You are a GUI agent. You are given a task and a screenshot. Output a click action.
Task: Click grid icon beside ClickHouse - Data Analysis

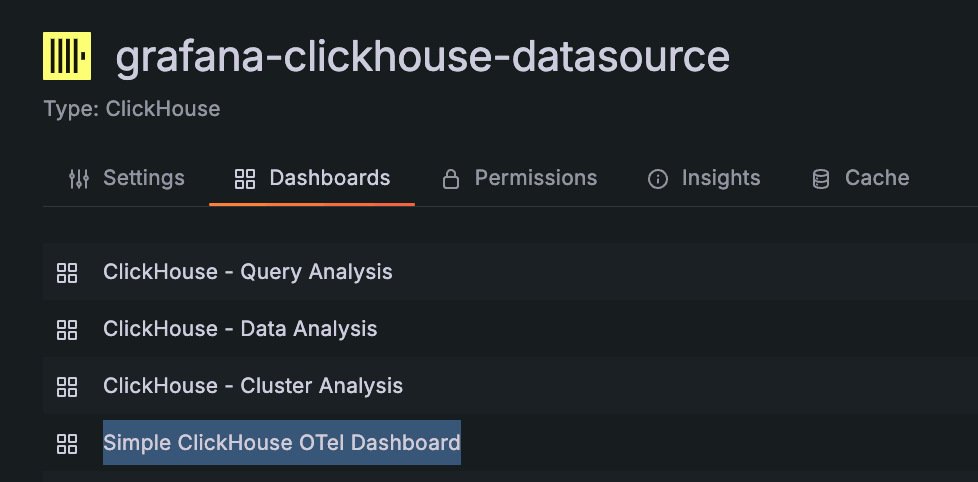(x=67, y=329)
